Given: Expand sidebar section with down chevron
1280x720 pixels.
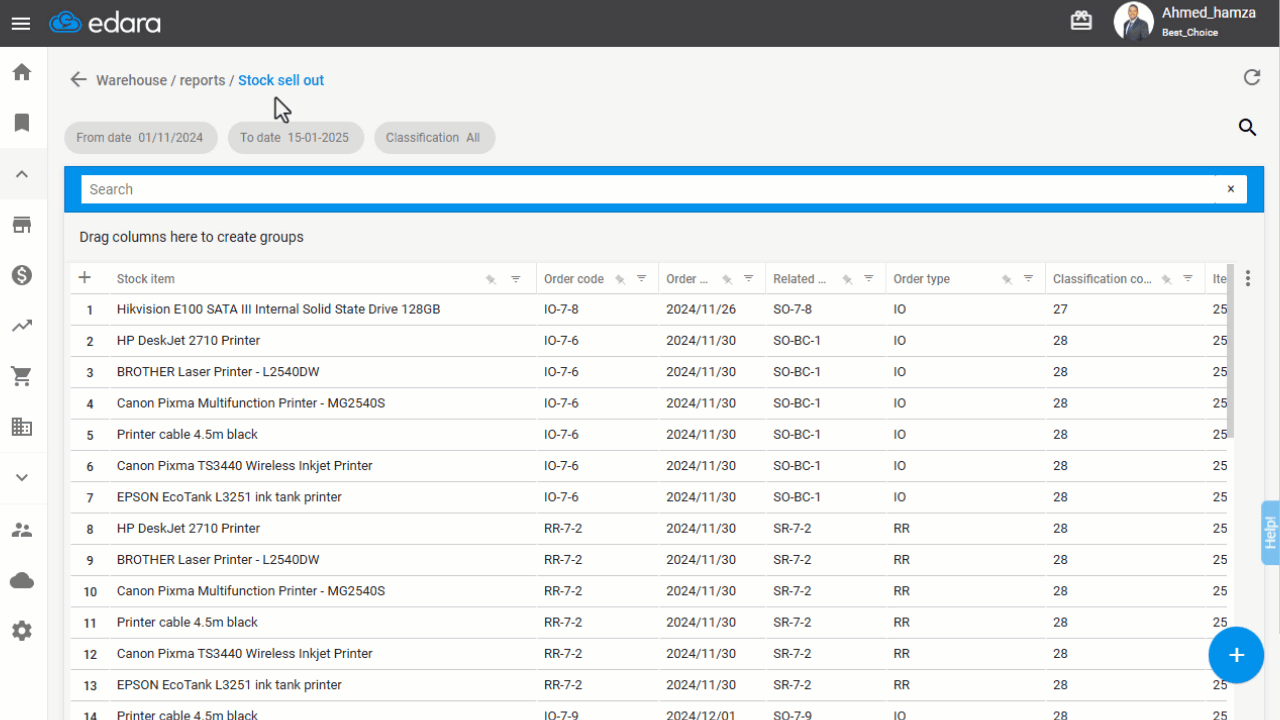Looking at the screenshot, I should click(x=21, y=478).
